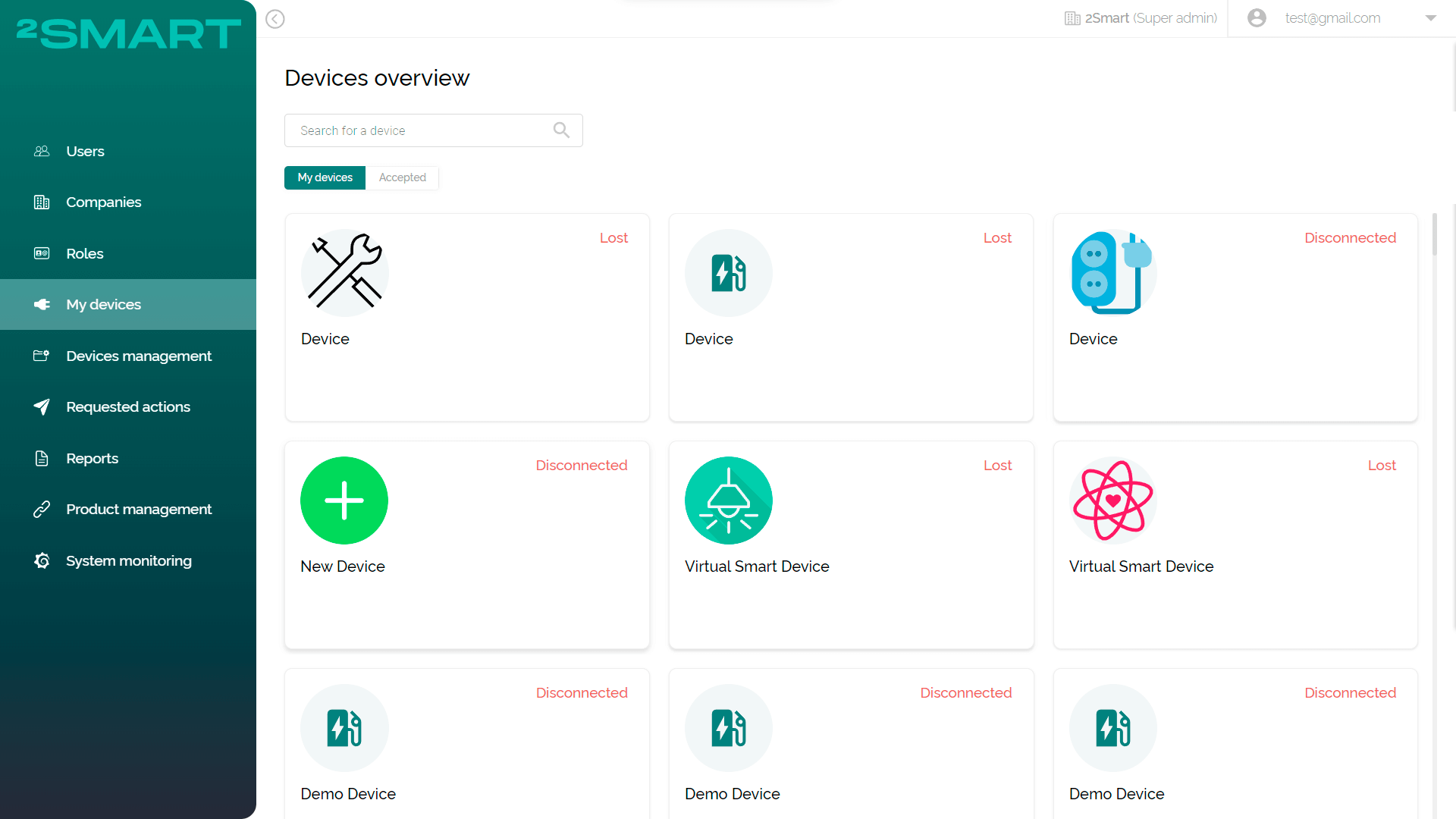Click the 2SMART logo
This screenshot has height=819, width=1456.
pyautogui.click(x=128, y=34)
